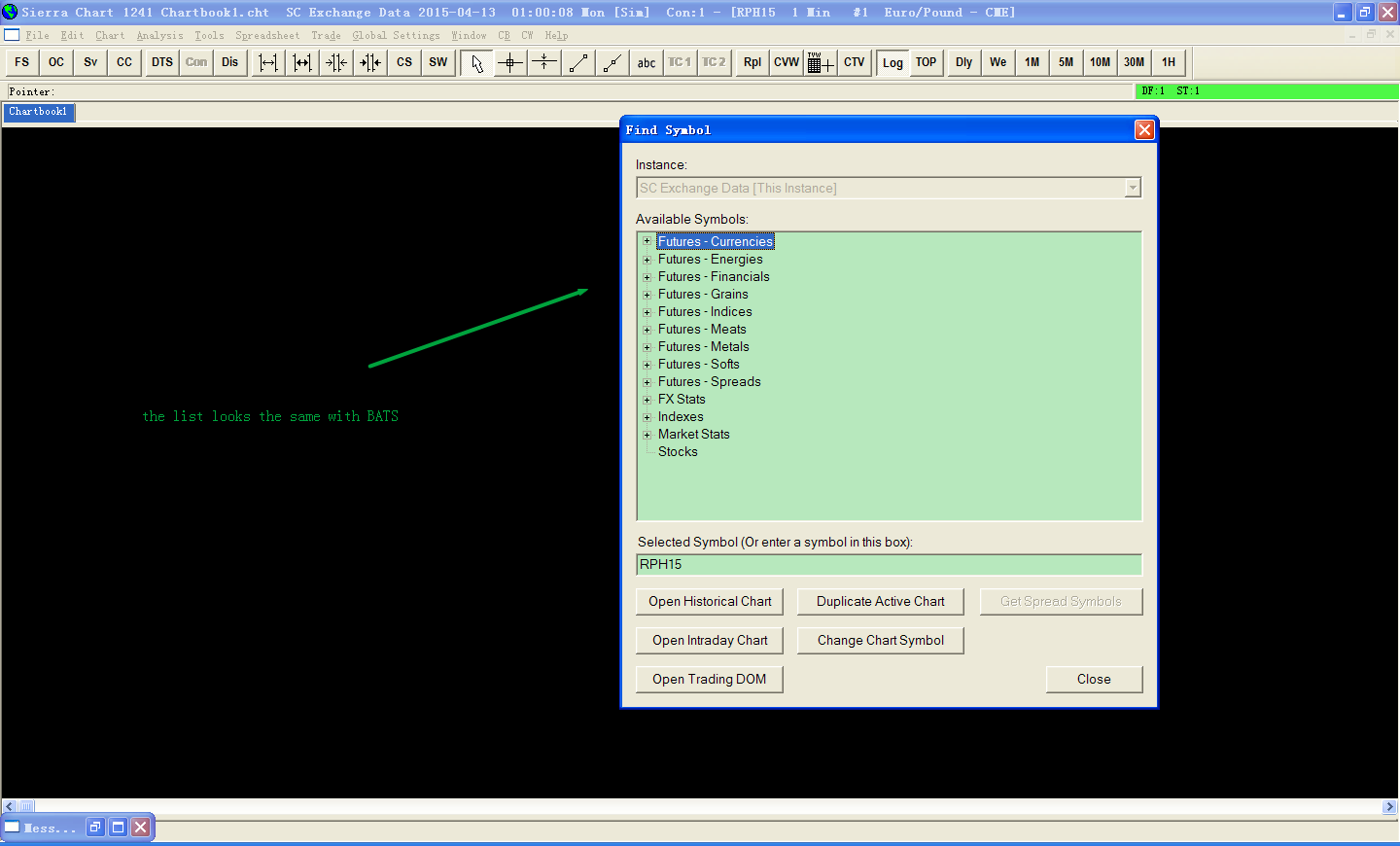1400x846 pixels.
Task: Click the SW toolbar button
Action: 438,62
